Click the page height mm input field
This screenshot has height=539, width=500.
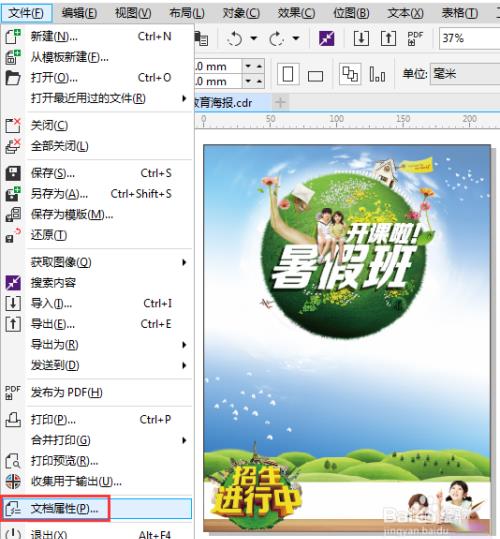218,81
